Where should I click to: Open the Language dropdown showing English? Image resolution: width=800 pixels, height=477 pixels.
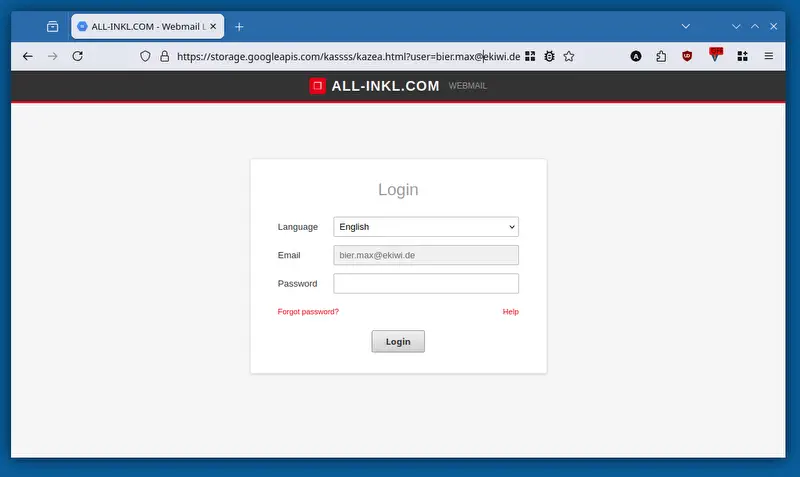[x=426, y=227]
